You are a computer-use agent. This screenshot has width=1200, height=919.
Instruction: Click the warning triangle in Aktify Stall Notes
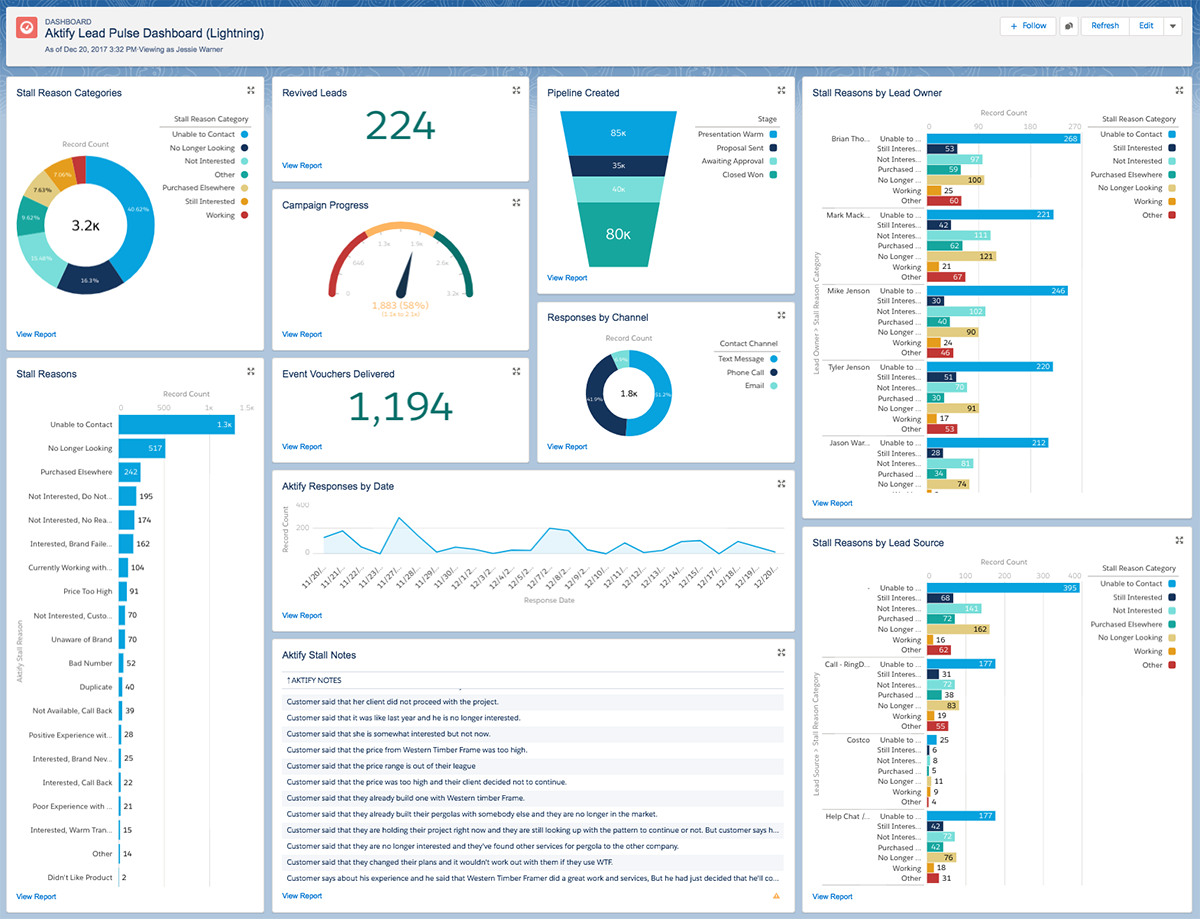[x=776, y=895]
